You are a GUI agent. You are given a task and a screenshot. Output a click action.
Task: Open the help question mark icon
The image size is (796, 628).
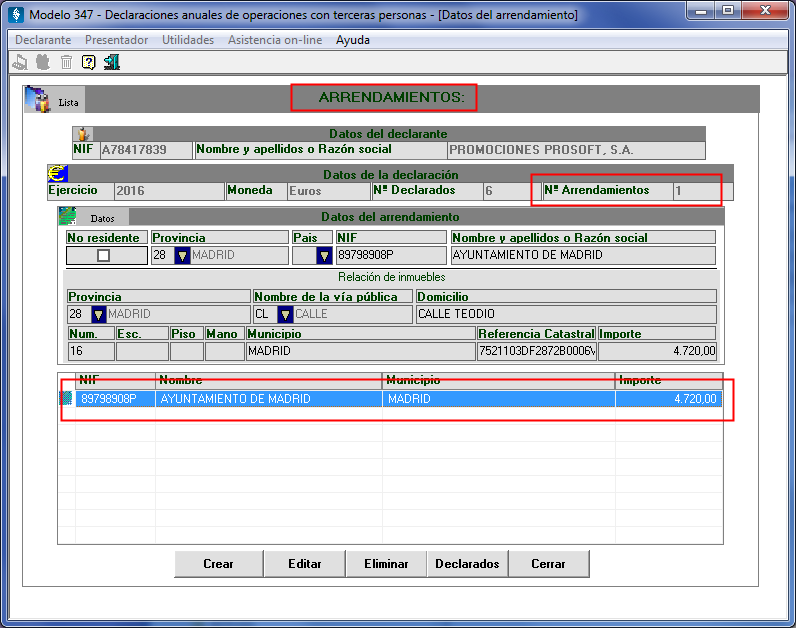coord(88,62)
